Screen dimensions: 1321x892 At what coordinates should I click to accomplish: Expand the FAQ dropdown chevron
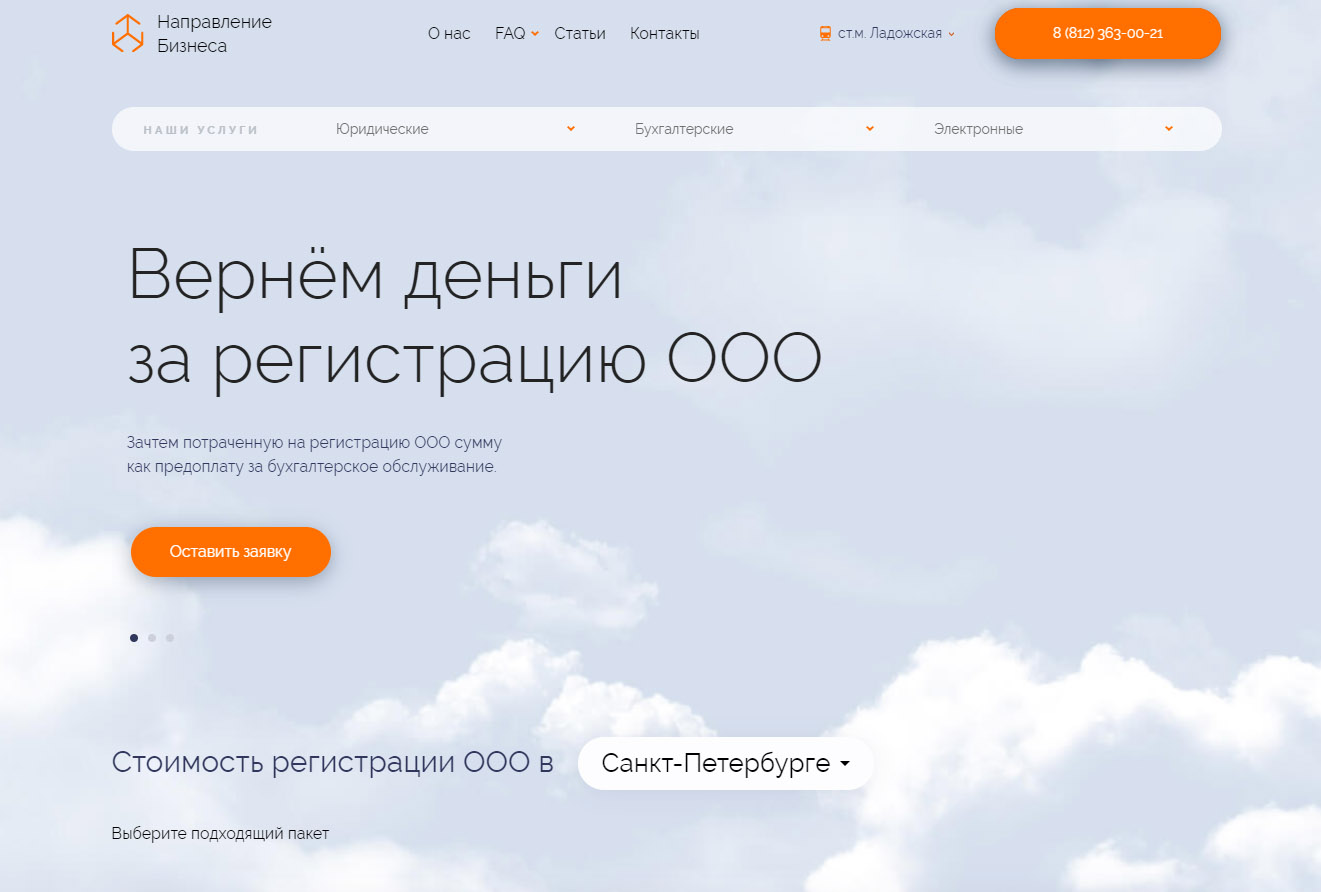pos(535,34)
